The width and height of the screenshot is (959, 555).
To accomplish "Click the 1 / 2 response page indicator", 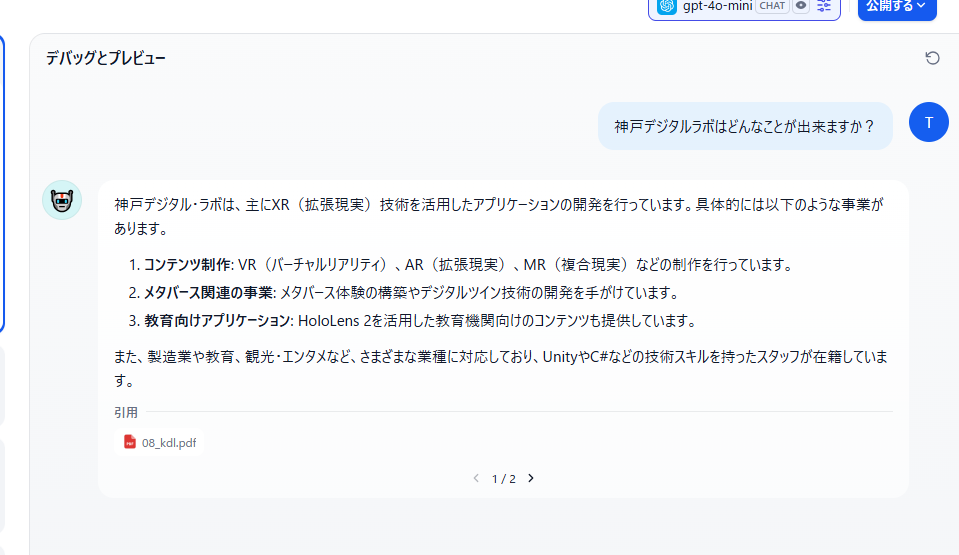I will point(503,479).
